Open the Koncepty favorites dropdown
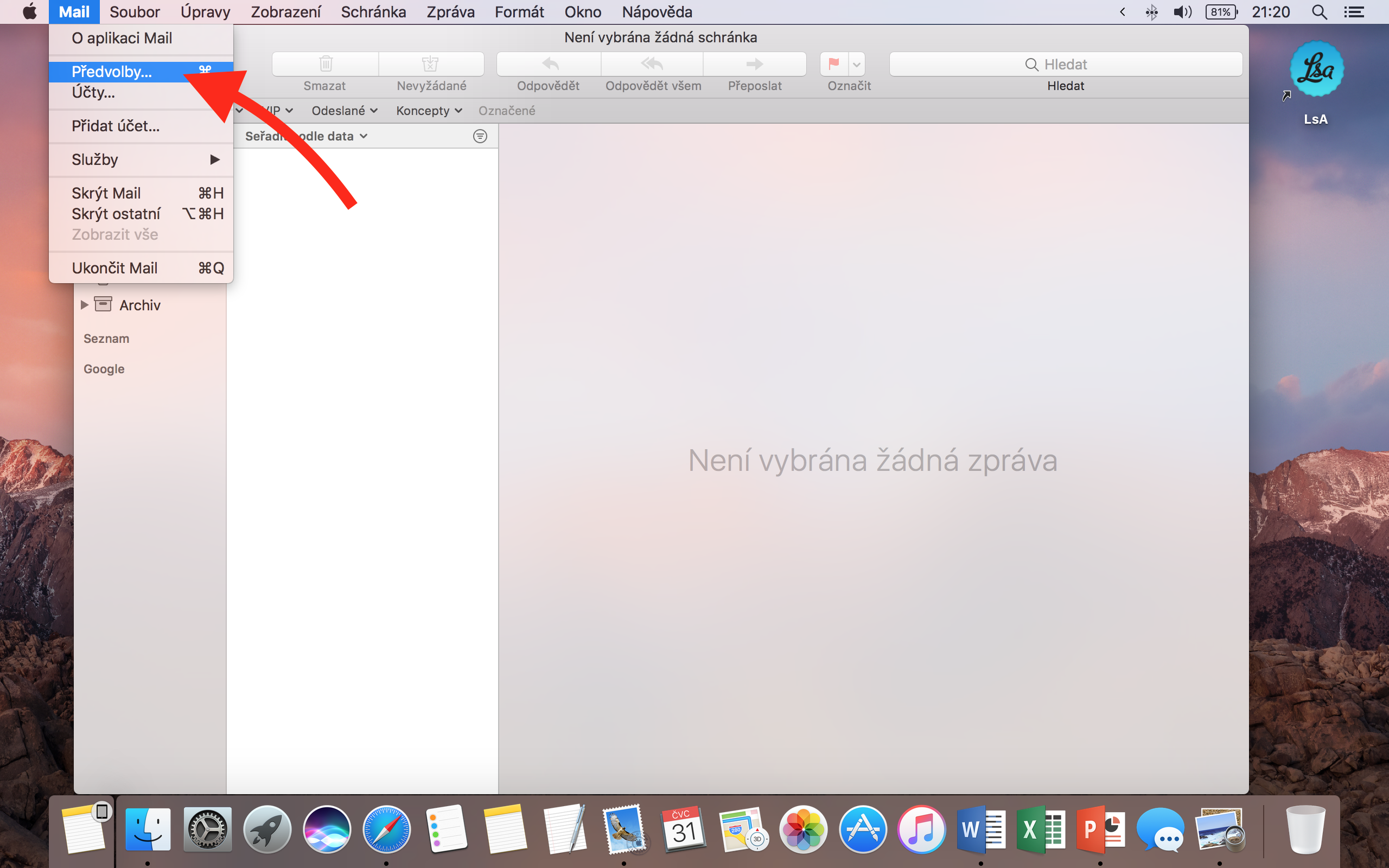This screenshot has width=1389, height=868. coord(429,111)
